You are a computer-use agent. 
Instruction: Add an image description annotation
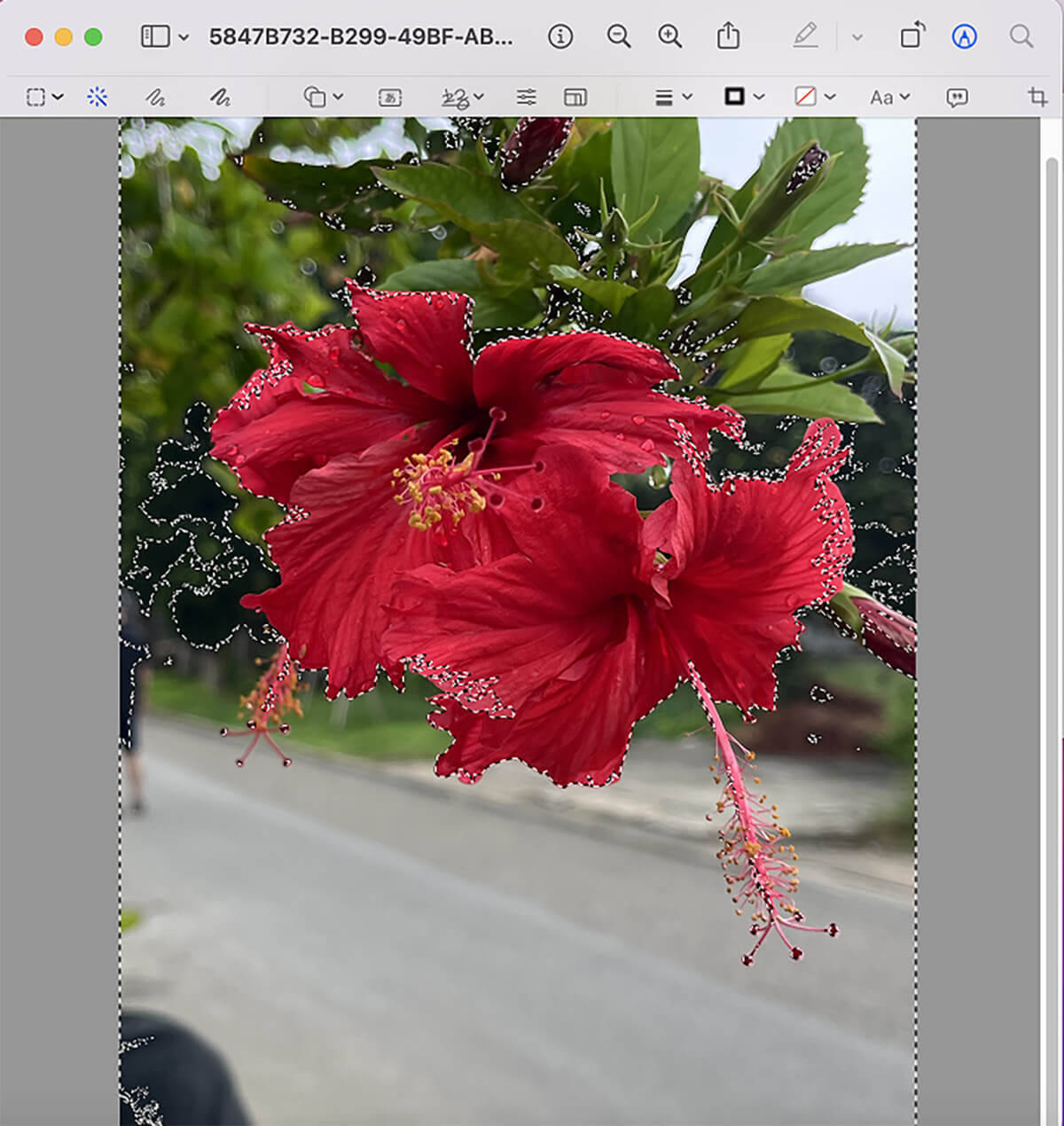(957, 98)
